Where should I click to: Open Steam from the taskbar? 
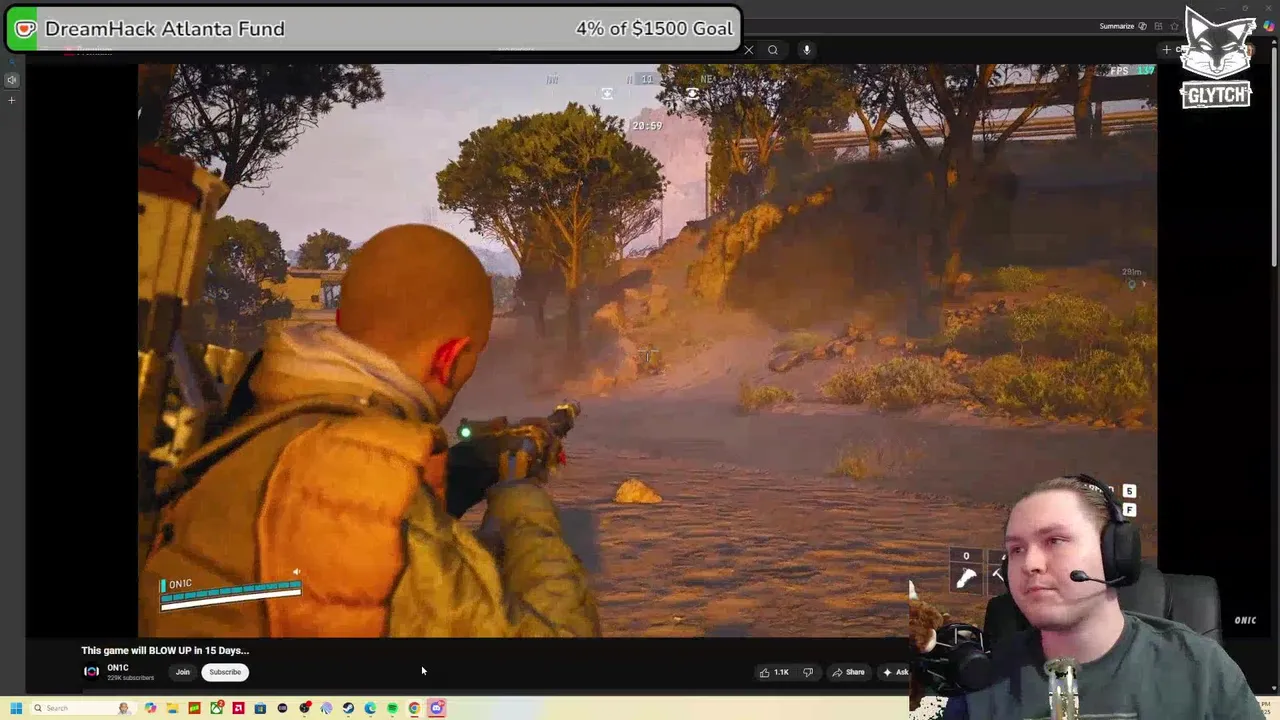click(x=348, y=708)
